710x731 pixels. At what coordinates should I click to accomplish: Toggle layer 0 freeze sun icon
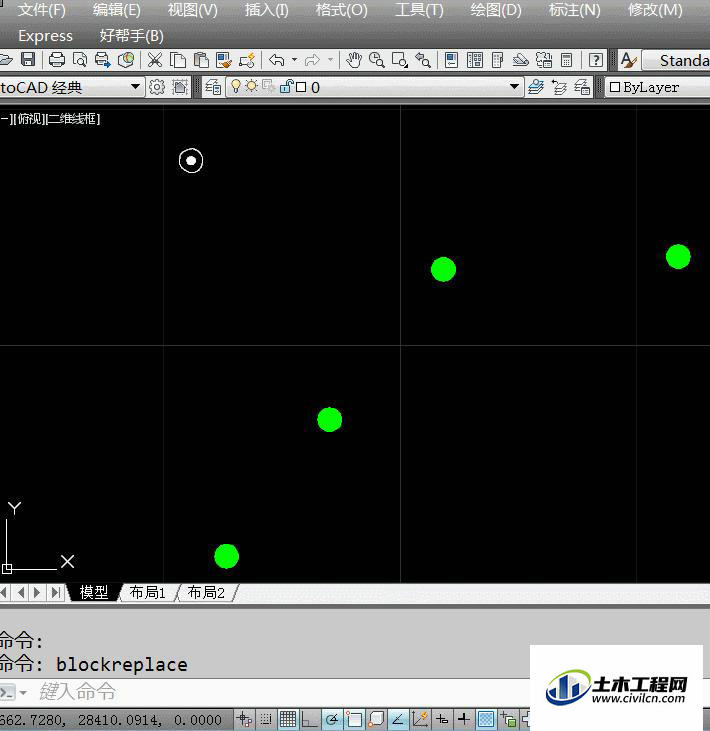tap(252, 86)
